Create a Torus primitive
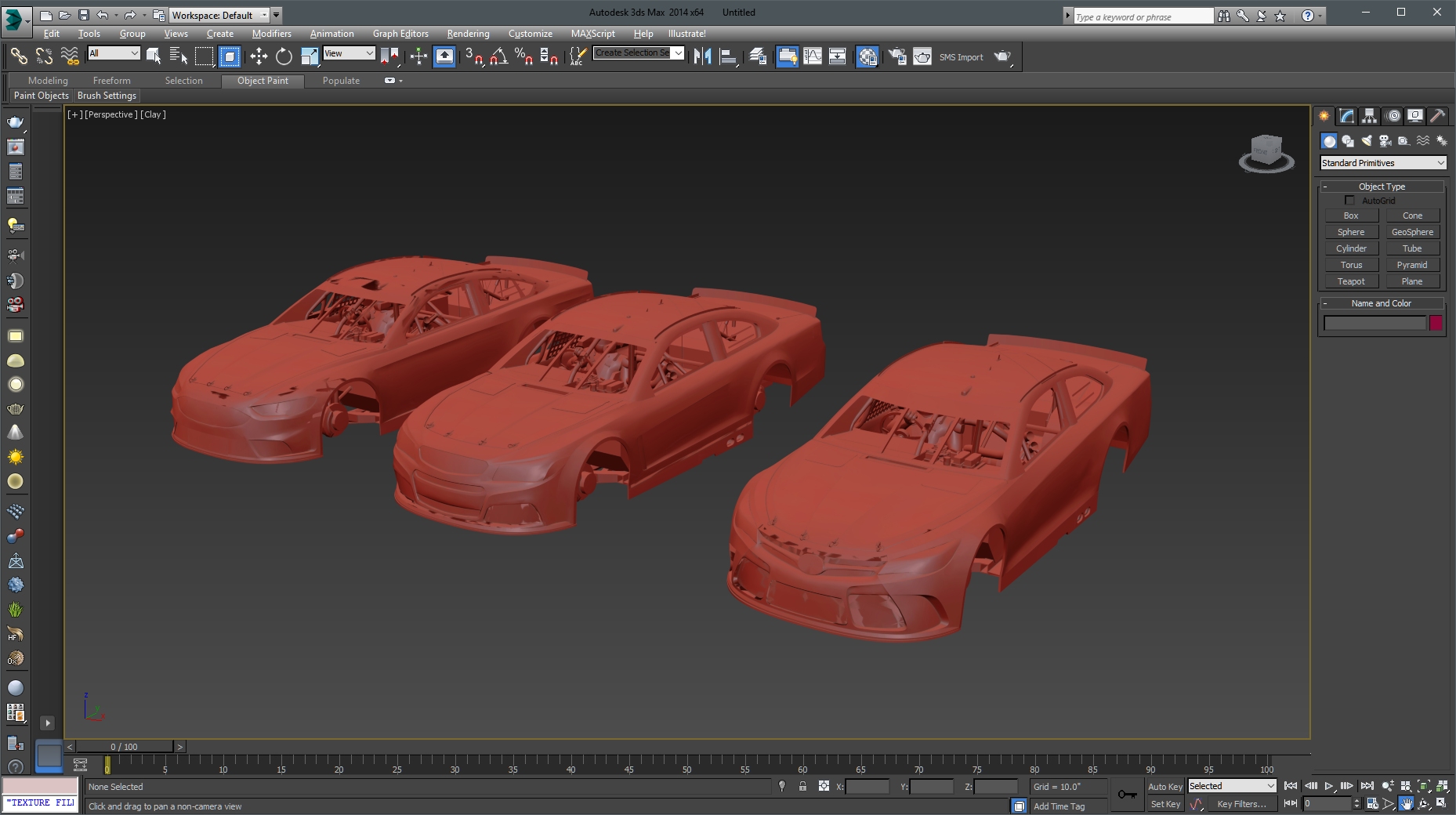The width and height of the screenshot is (1456, 815). point(1351,265)
